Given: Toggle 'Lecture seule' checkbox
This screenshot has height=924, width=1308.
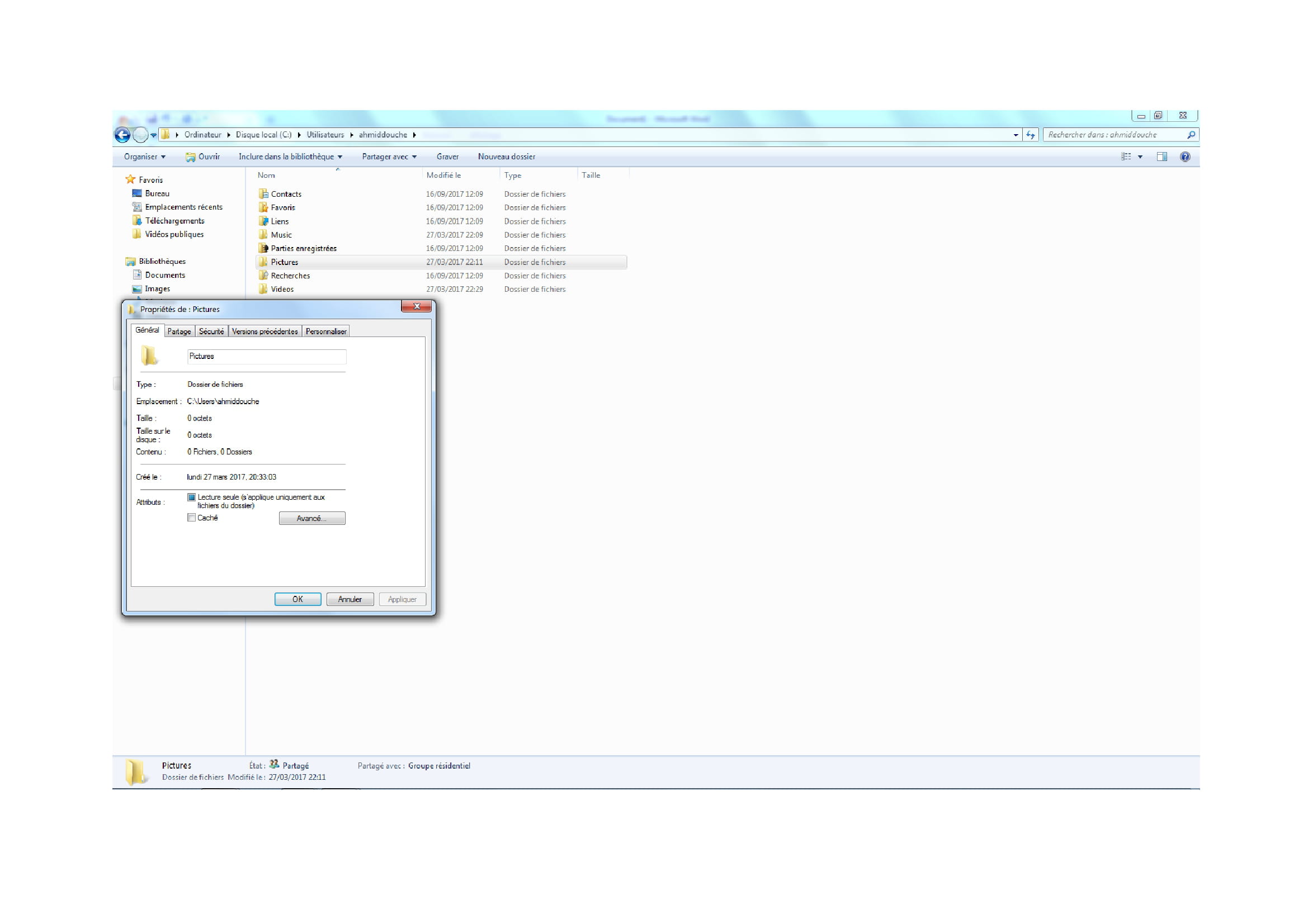Looking at the screenshot, I should (192, 497).
